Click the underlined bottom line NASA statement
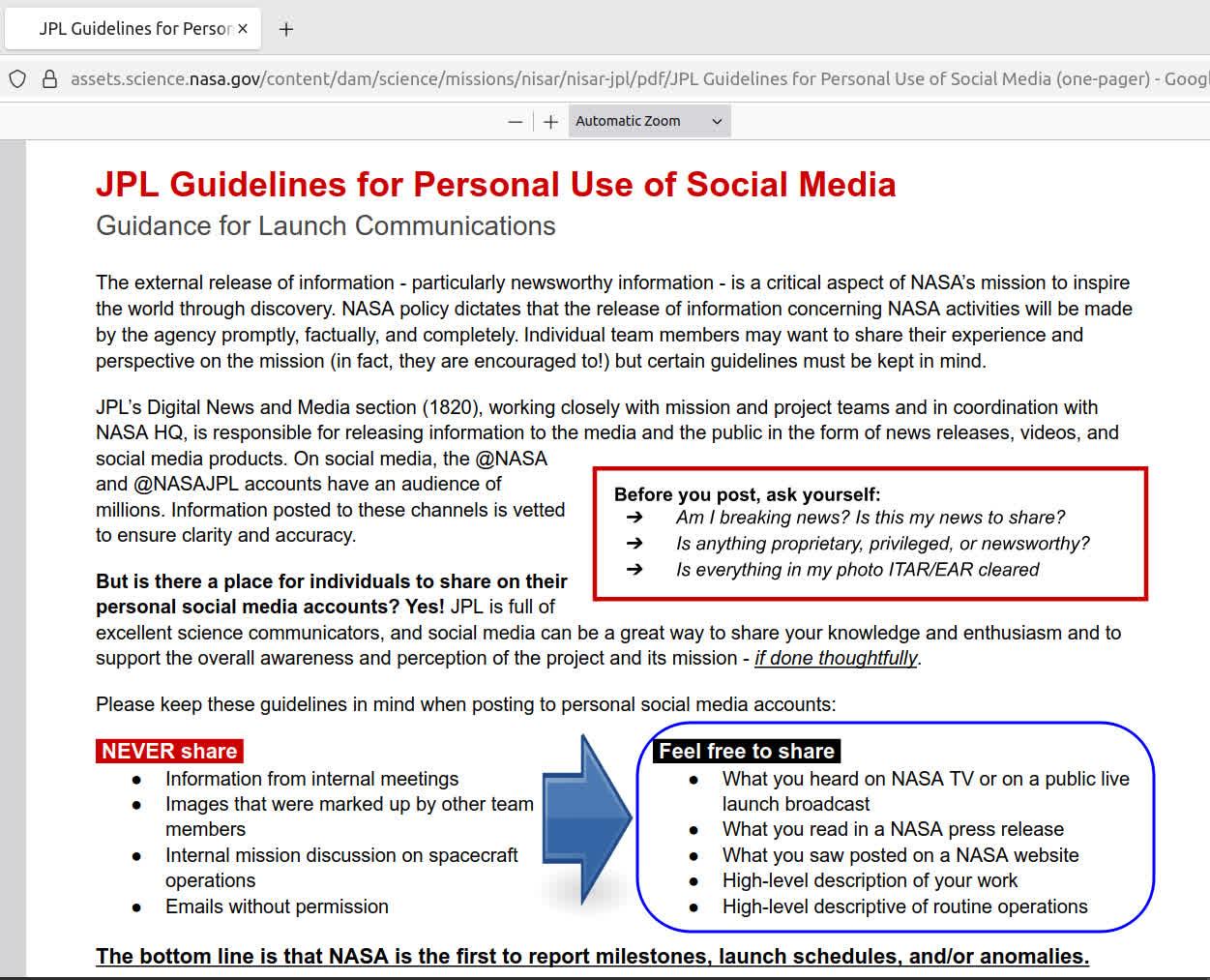This screenshot has width=1210, height=980. (592, 957)
